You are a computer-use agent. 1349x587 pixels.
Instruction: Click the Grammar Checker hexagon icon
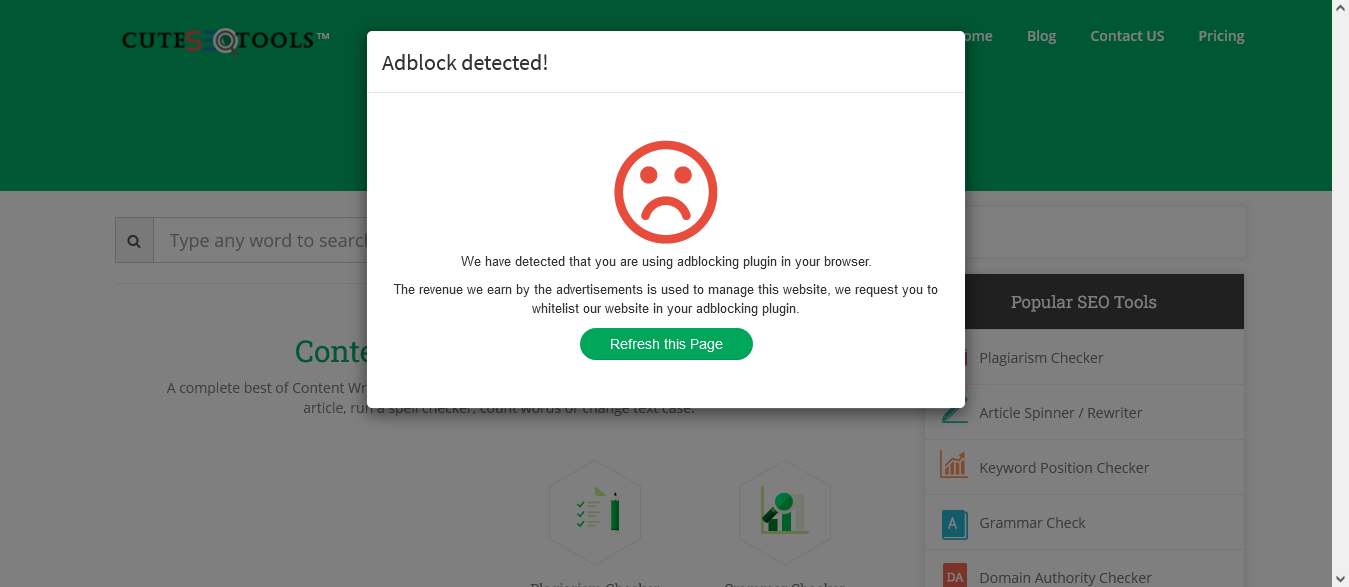[784, 511]
